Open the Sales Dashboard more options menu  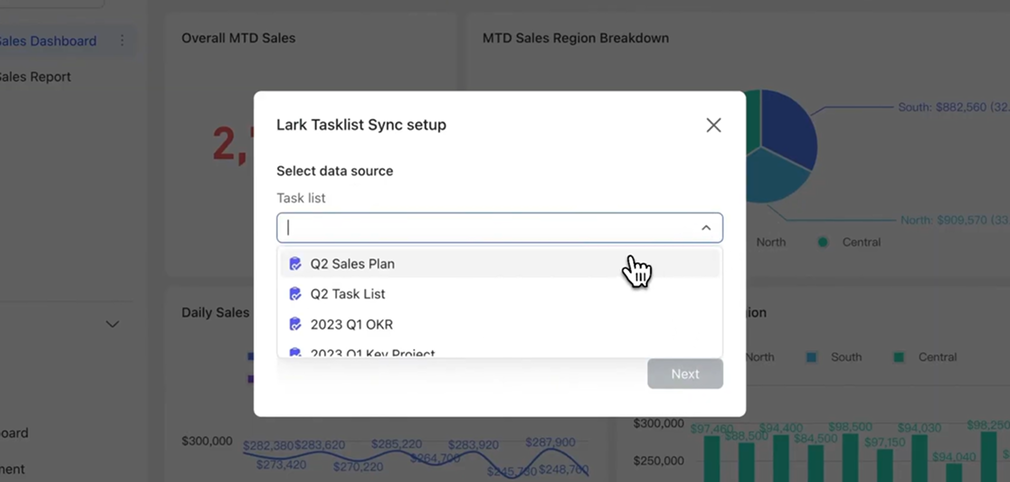(122, 41)
